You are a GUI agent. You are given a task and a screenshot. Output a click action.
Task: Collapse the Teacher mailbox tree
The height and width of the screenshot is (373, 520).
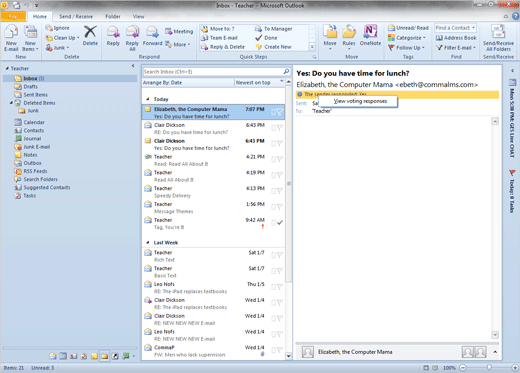(x=7, y=68)
